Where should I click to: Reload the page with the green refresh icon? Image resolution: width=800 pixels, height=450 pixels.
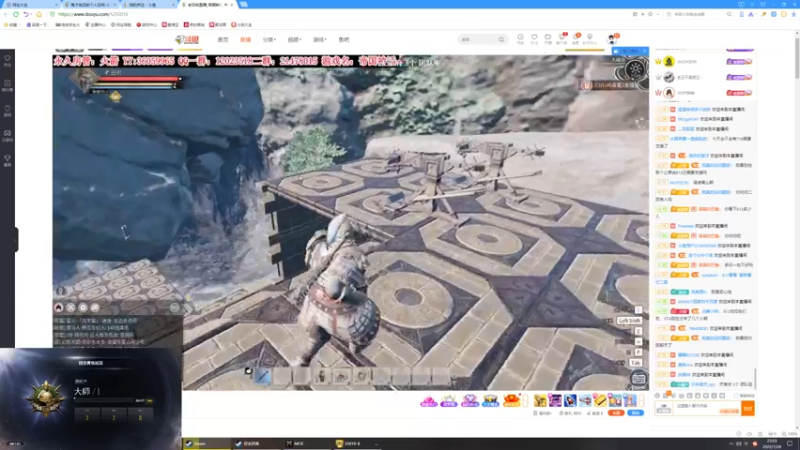click(16, 14)
